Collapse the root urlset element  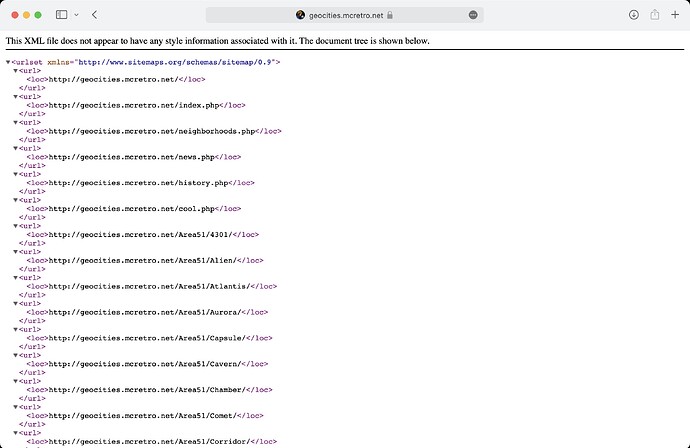pyautogui.click(x=9, y=62)
